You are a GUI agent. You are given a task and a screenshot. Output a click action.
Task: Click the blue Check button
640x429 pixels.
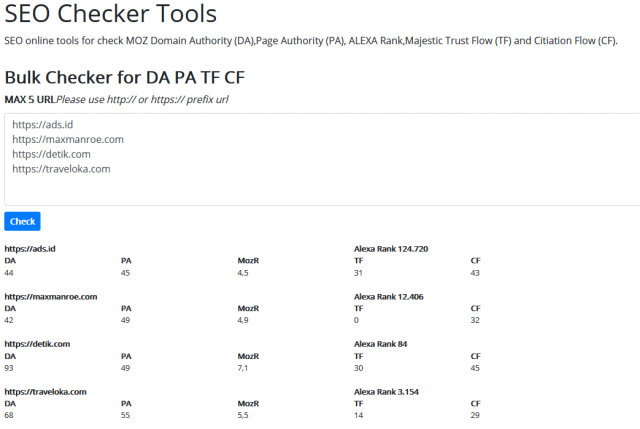click(x=22, y=221)
